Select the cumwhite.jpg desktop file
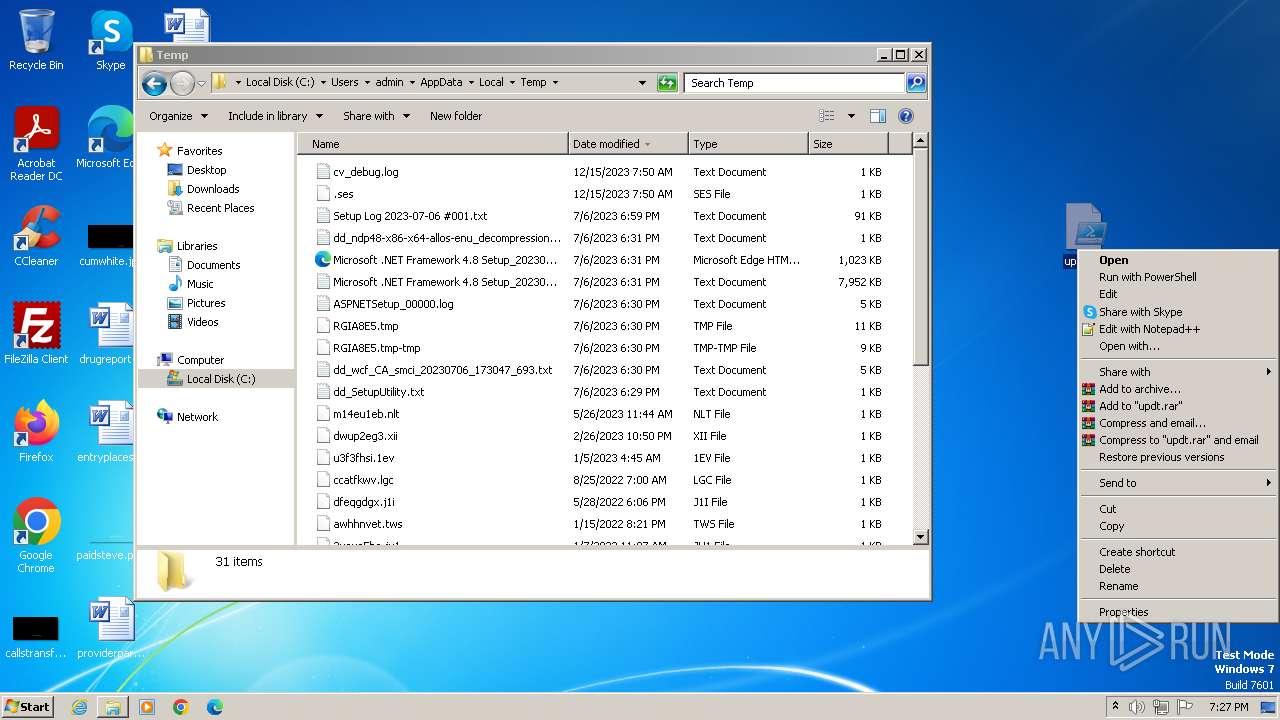Image resolution: width=1280 pixels, height=720 pixels. (x=108, y=245)
